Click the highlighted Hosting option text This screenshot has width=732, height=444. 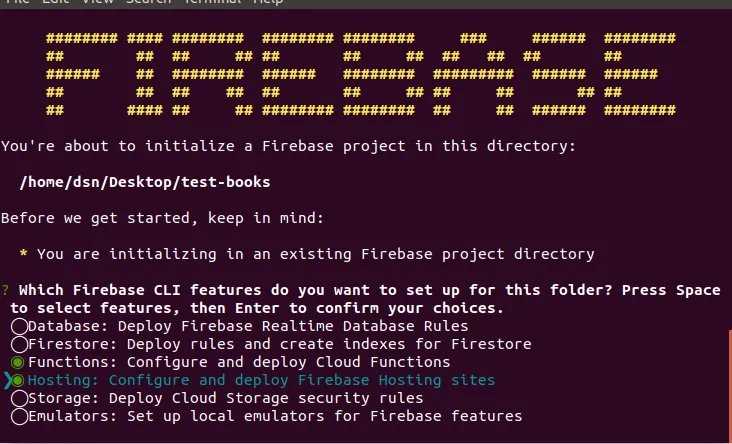pyautogui.click(x=261, y=381)
